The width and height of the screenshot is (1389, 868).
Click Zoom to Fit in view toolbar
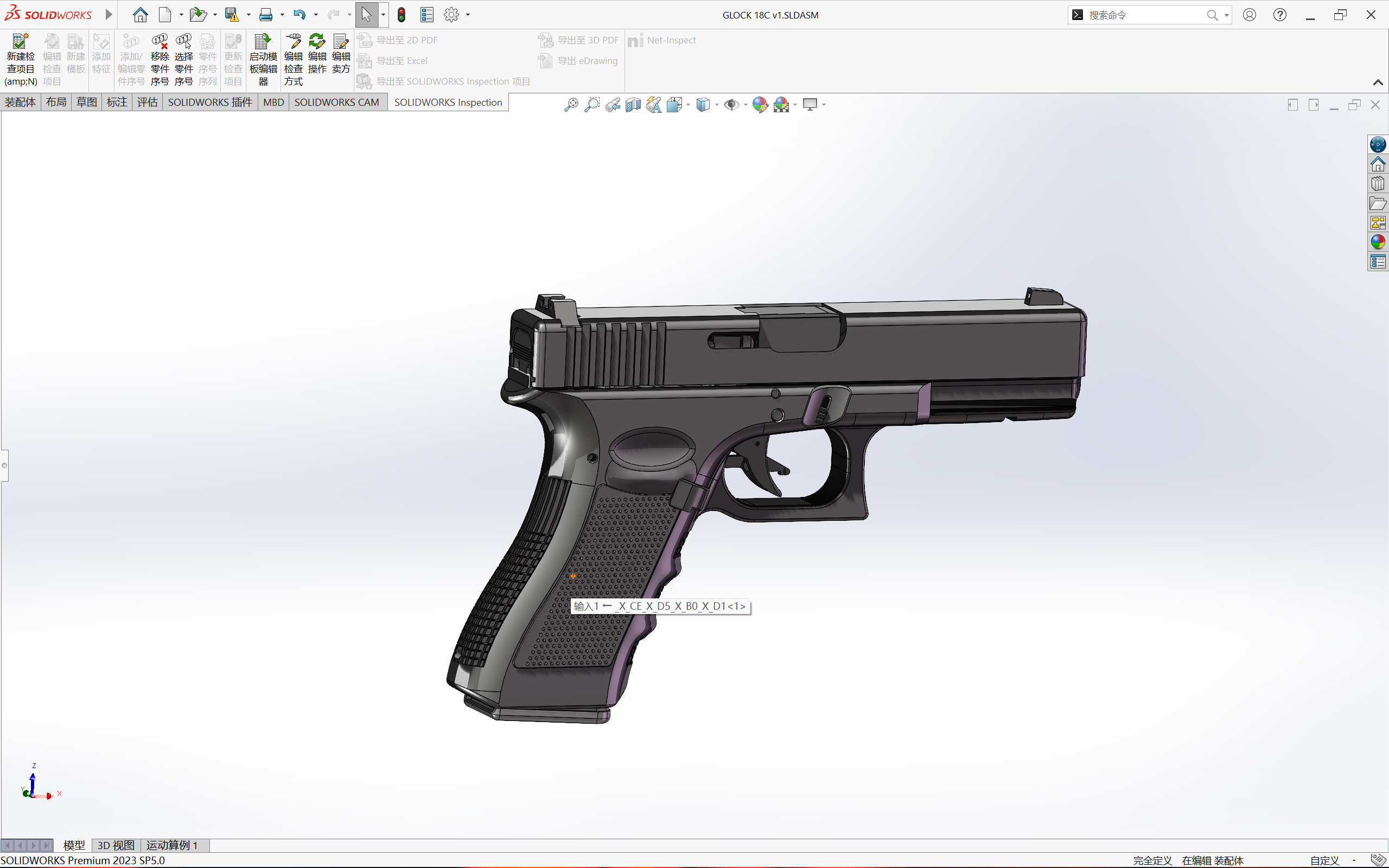[571, 105]
